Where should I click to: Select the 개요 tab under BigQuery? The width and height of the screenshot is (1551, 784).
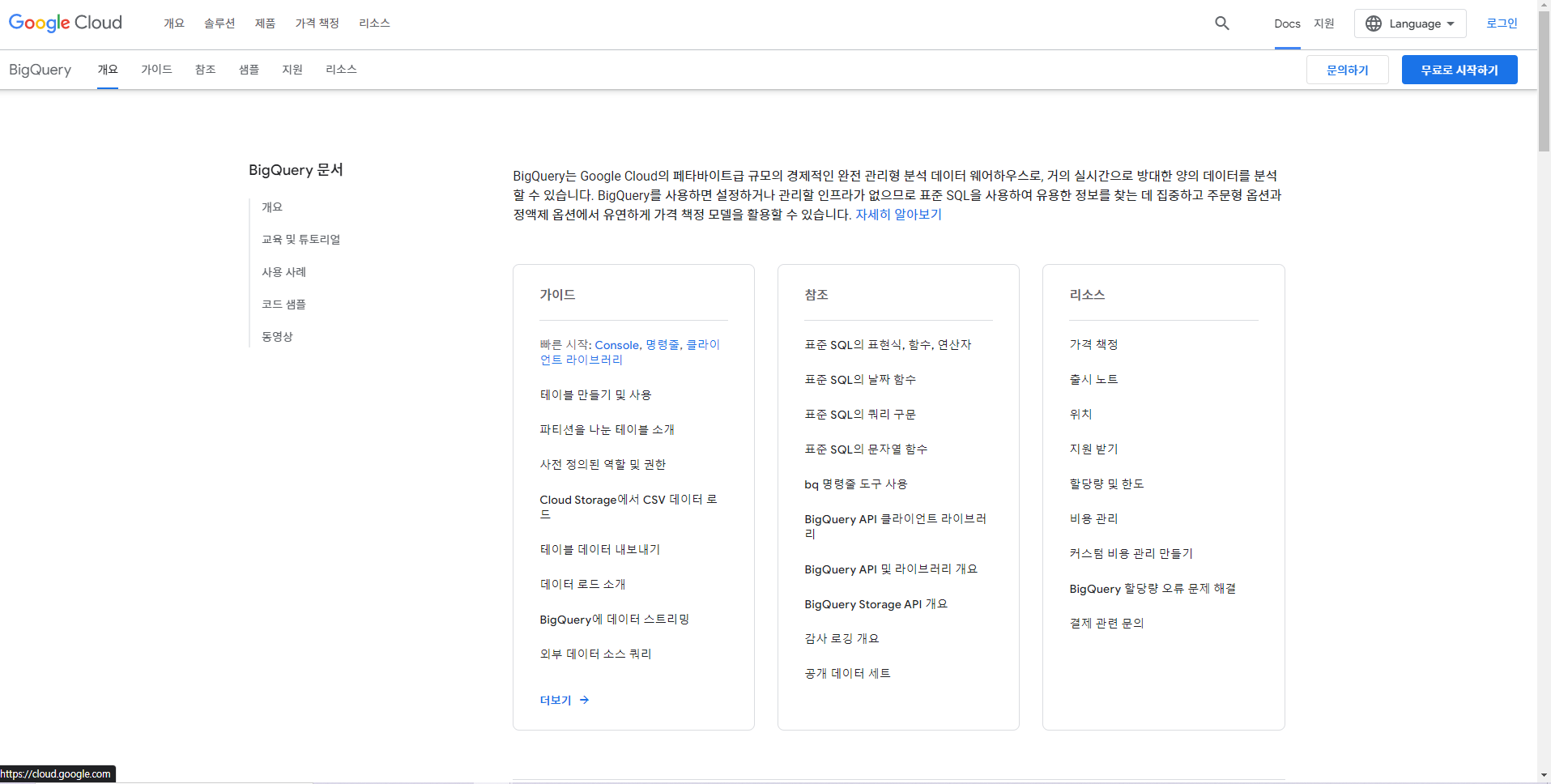click(108, 70)
